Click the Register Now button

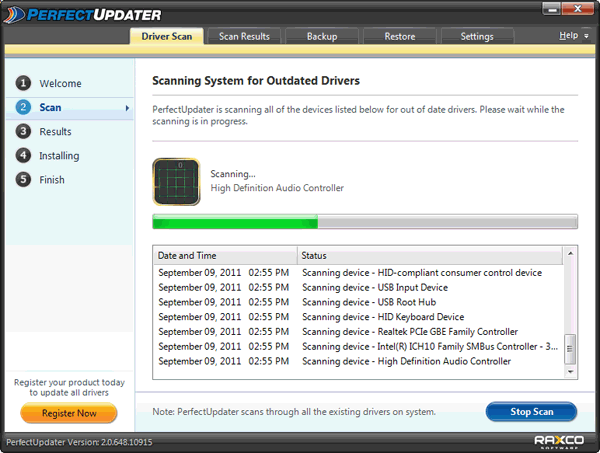point(69,413)
